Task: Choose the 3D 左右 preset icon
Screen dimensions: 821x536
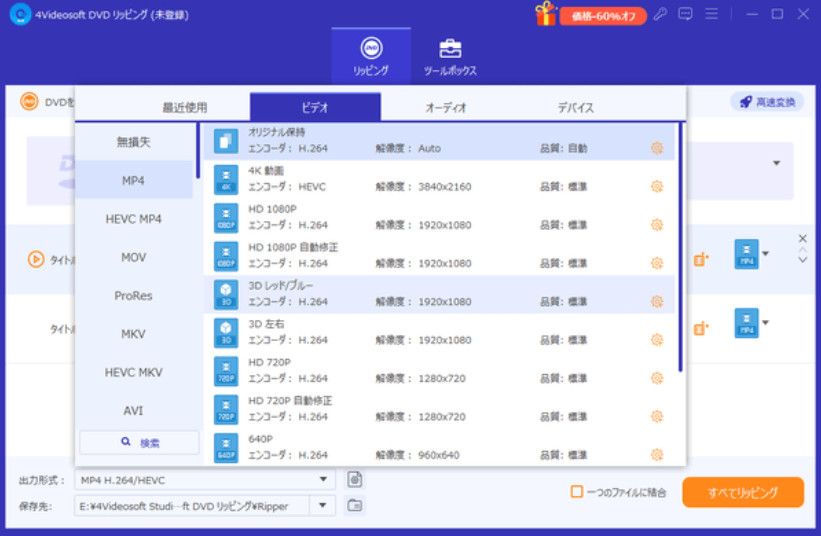Action: point(226,333)
